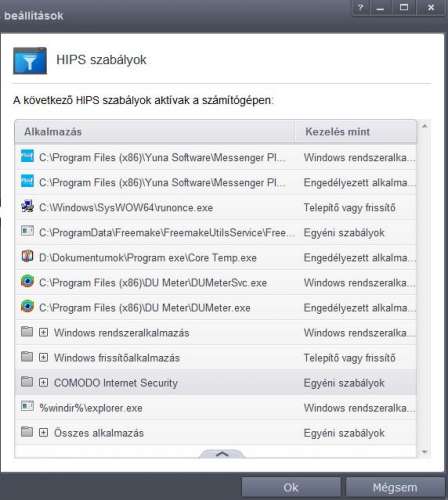This screenshot has width=448, height=500.
Task: Expand the COMODO Internet Security group
Action: pyautogui.click(x=43, y=382)
